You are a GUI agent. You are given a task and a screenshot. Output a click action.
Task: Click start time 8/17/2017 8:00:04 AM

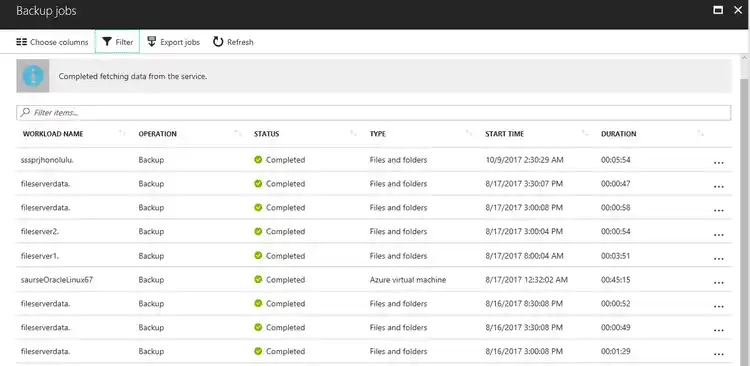tap(524, 255)
